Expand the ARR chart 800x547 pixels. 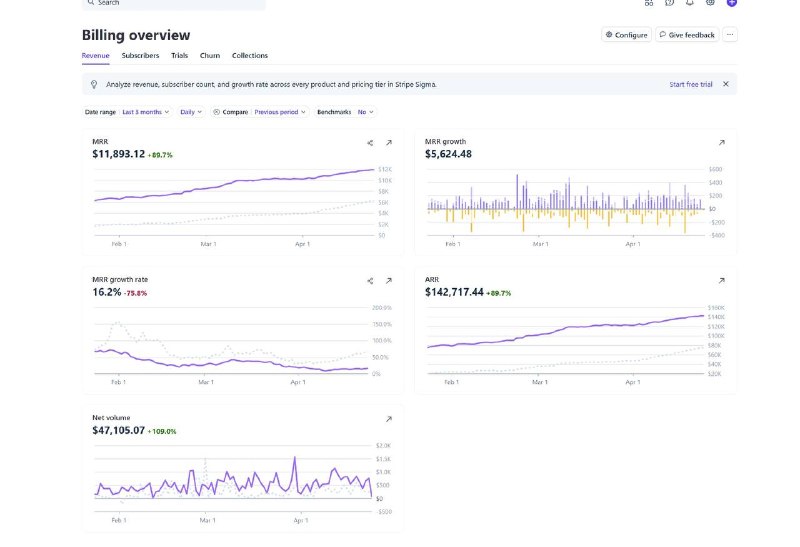[x=721, y=281]
